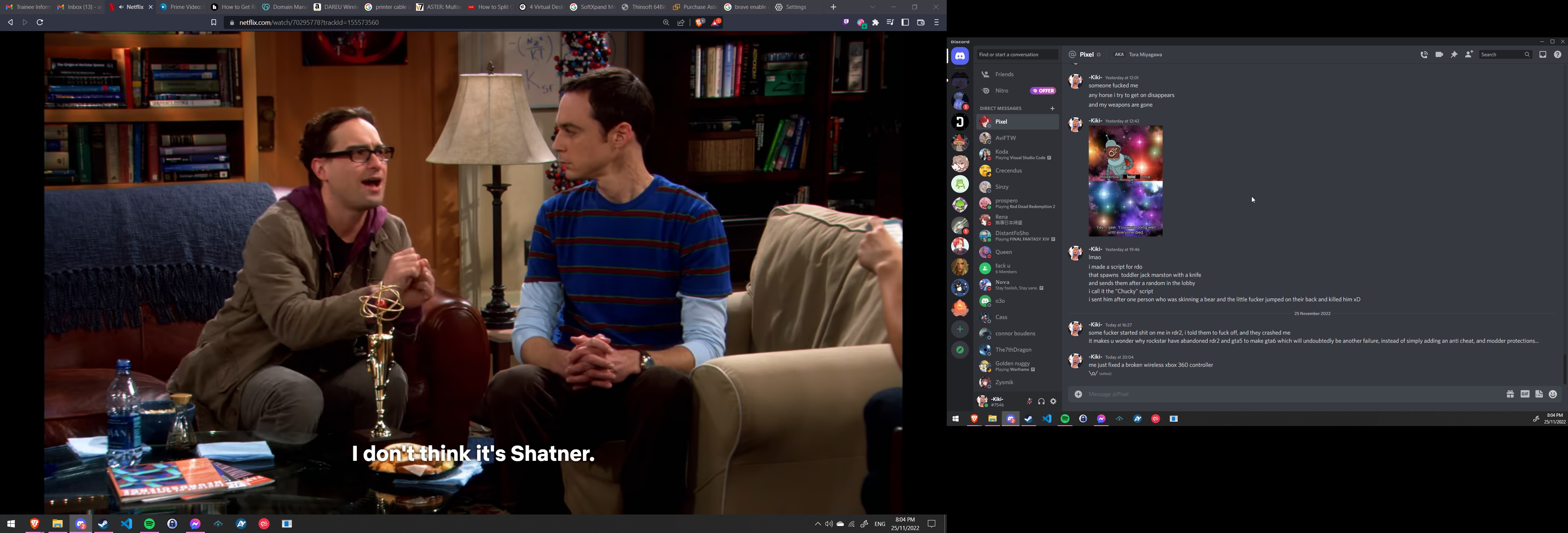1568x533 pixels.
Task: Close the Netflix tab
Action: coord(151,7)
